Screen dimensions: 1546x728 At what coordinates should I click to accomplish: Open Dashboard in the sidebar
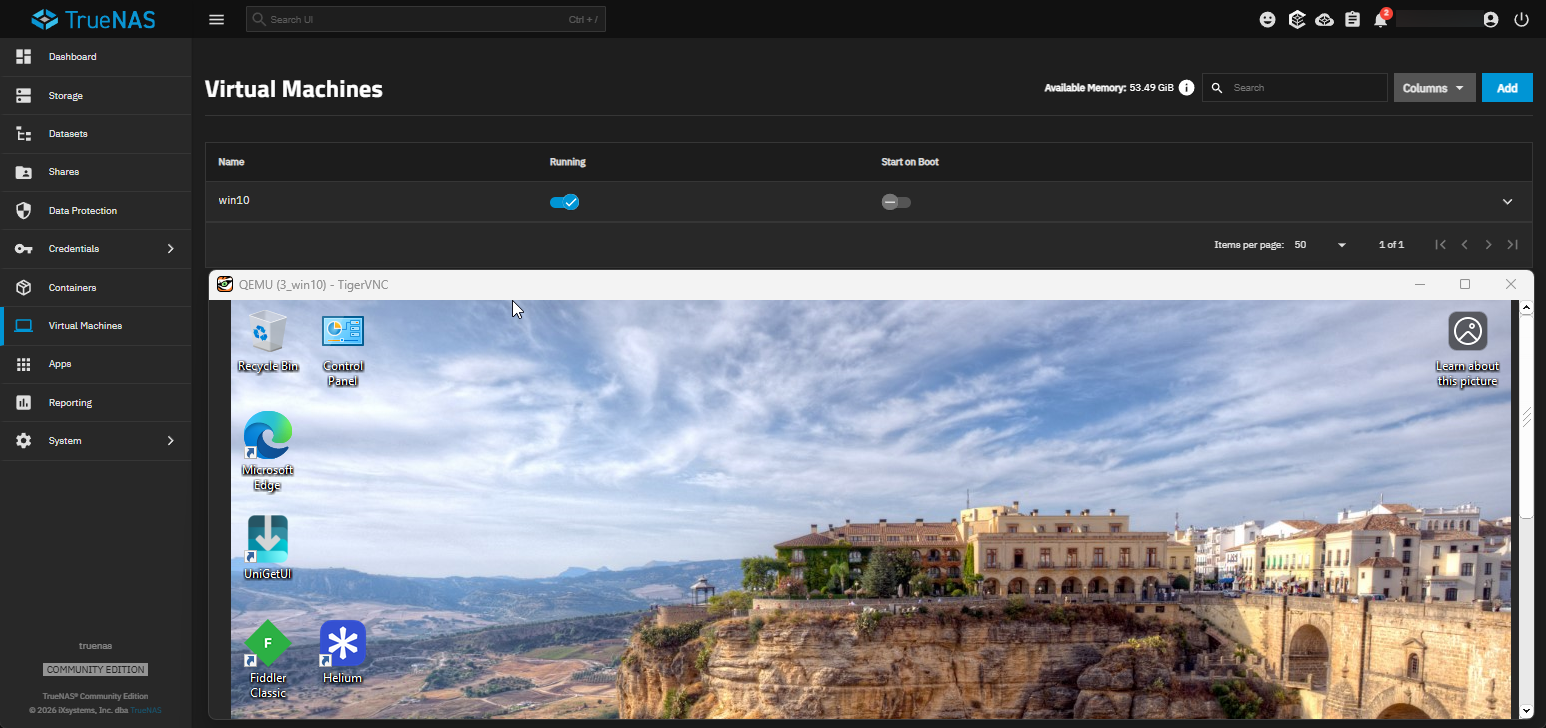[95, 57]
